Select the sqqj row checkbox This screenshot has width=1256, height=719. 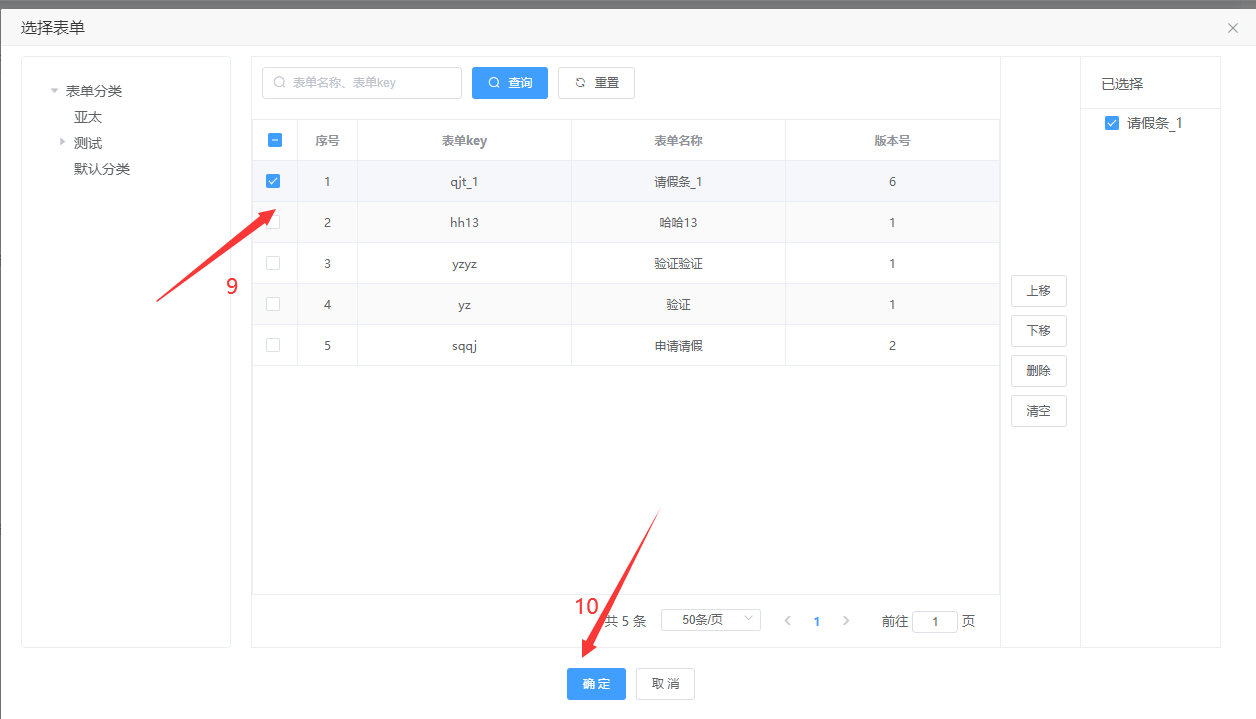273,345
